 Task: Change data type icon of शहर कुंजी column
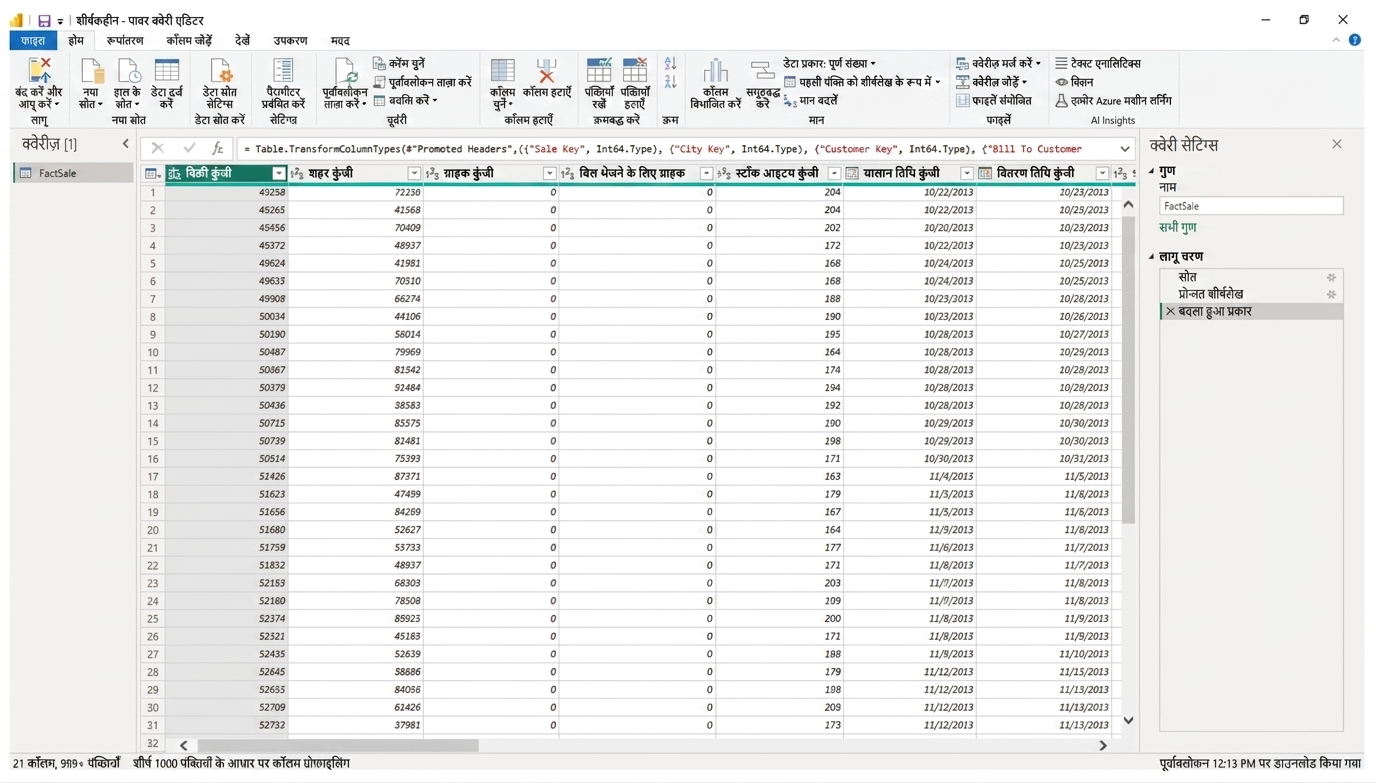tap(297, 173)
